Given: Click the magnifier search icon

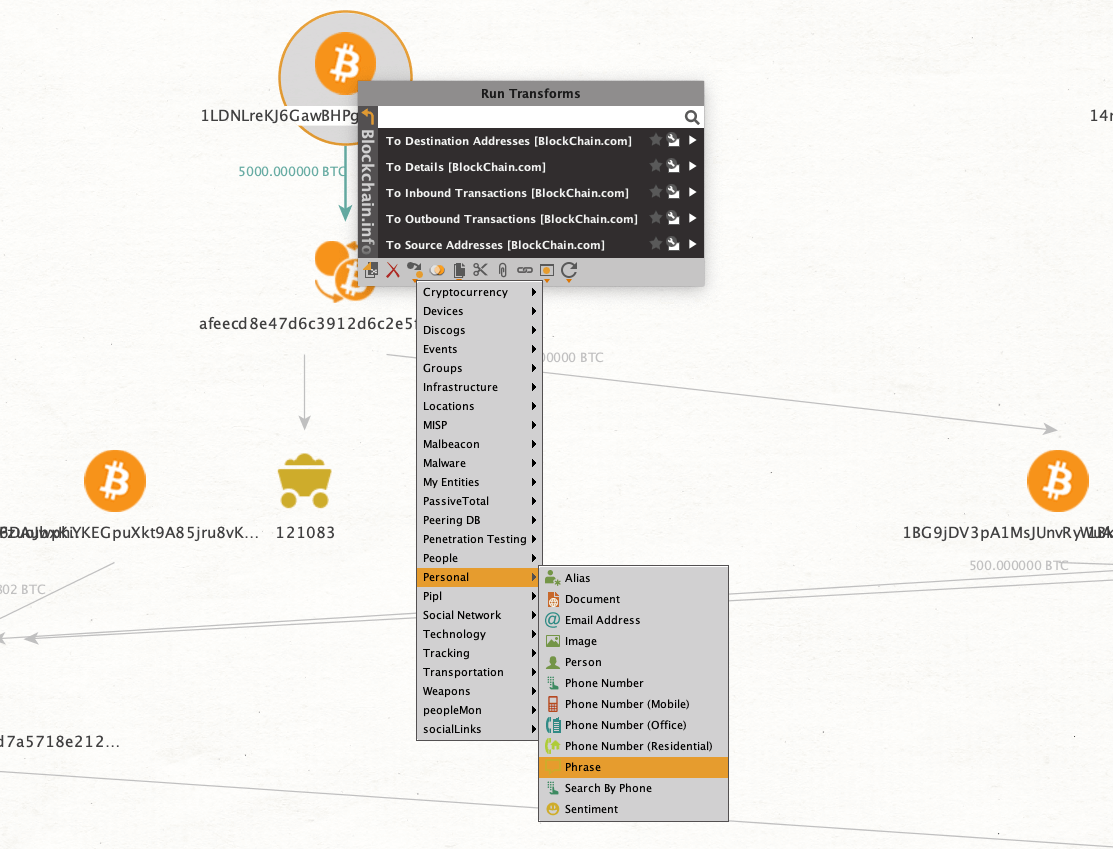Looking at the screenshot, I should point(691,117).
